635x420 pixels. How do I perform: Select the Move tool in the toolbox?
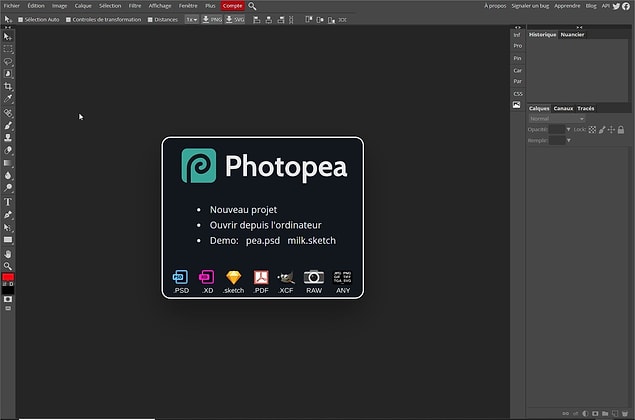pyautogui.click(x=8, y=37)
